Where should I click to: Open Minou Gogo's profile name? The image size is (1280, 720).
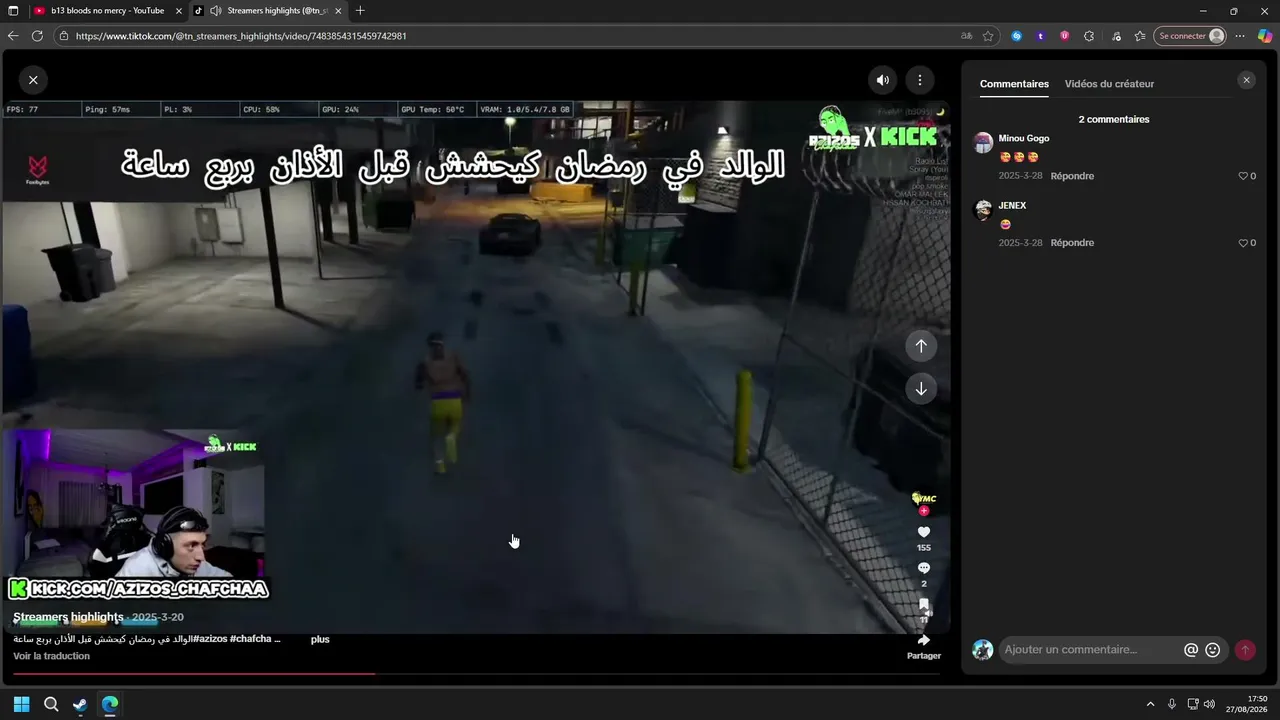1024,139
